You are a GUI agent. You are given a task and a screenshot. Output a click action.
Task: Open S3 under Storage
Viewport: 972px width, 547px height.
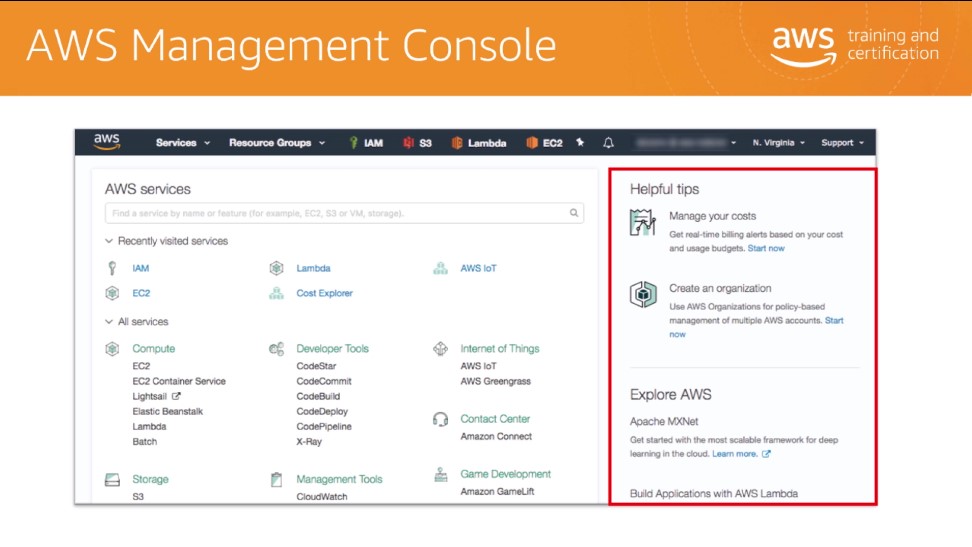(138, 497)
